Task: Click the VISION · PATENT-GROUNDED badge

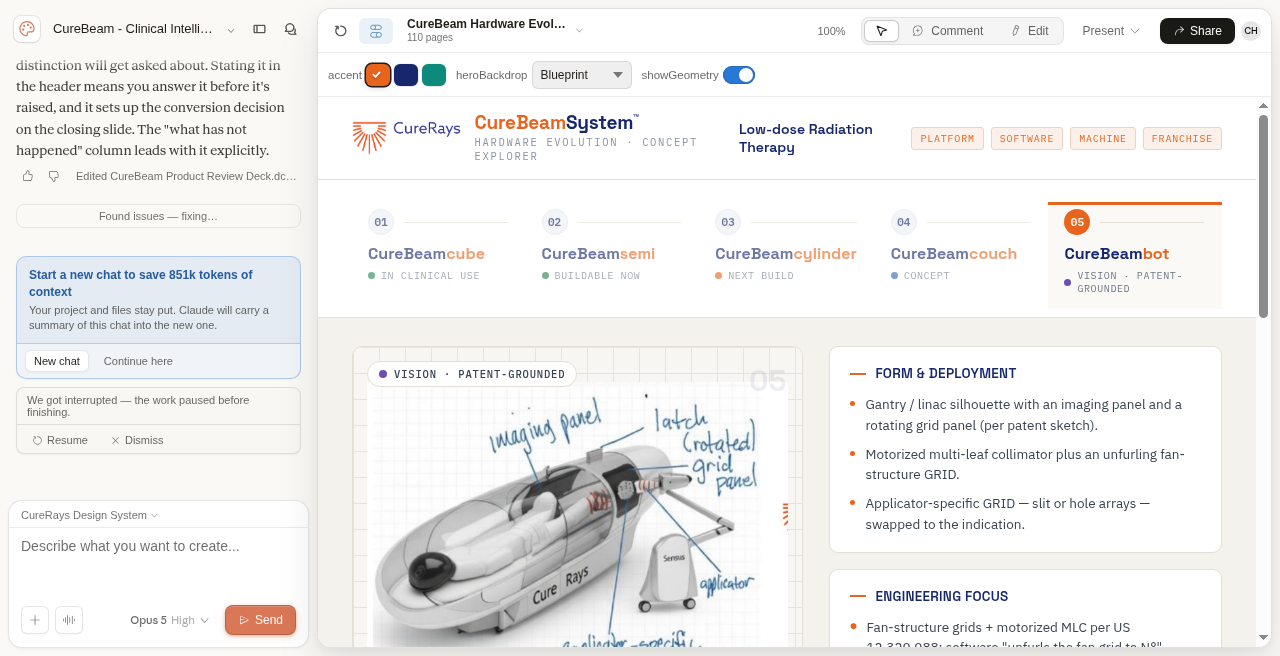Action: pyautogui.click(x=472, y=374)
